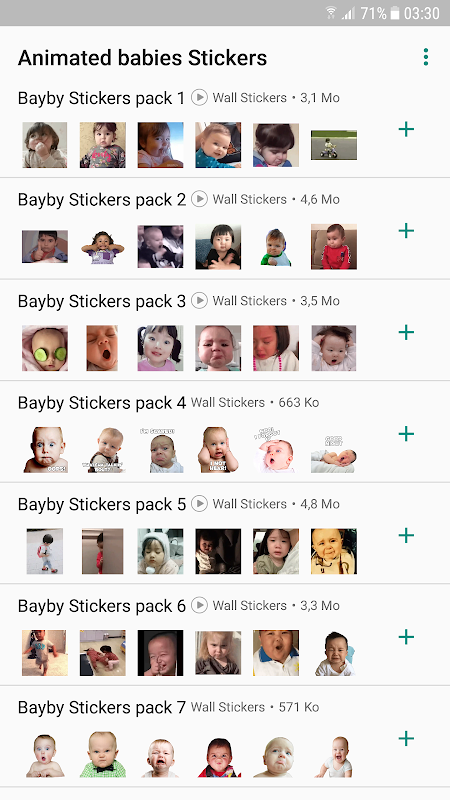Select the tricycle sticker in pack 1

point(334,145)
